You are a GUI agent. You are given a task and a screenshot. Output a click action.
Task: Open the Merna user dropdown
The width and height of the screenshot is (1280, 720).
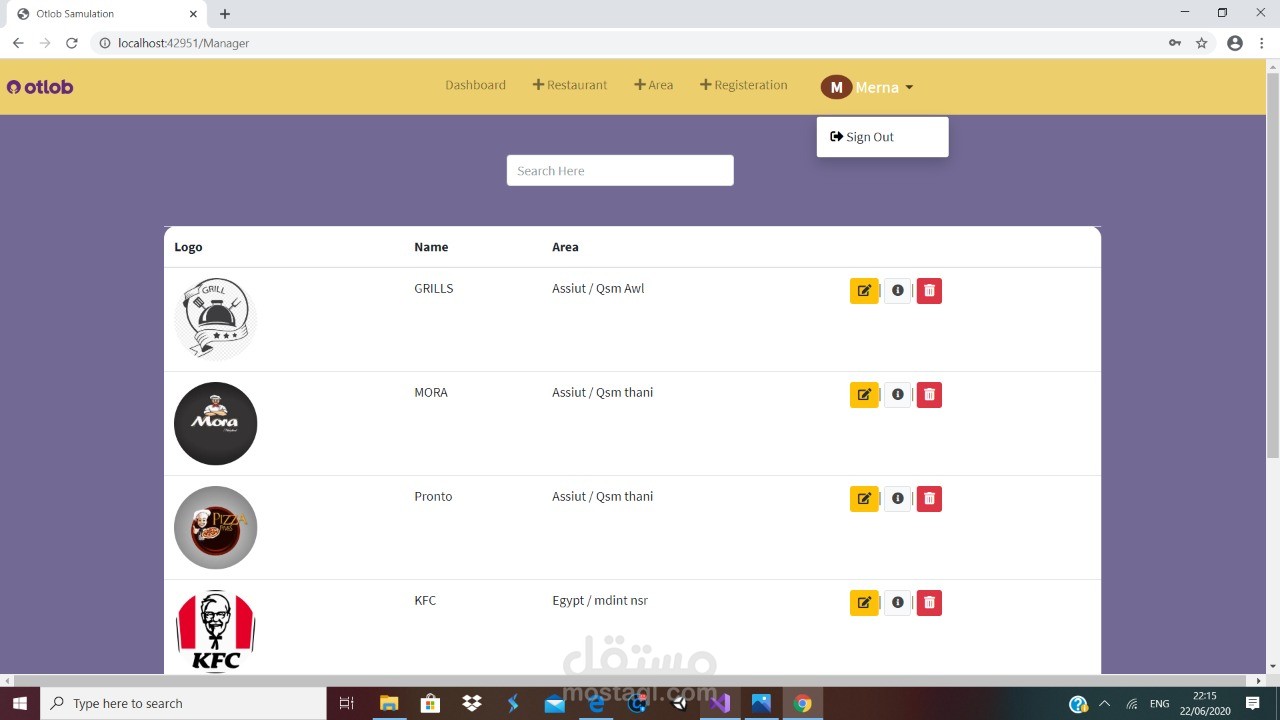[867, 87]
